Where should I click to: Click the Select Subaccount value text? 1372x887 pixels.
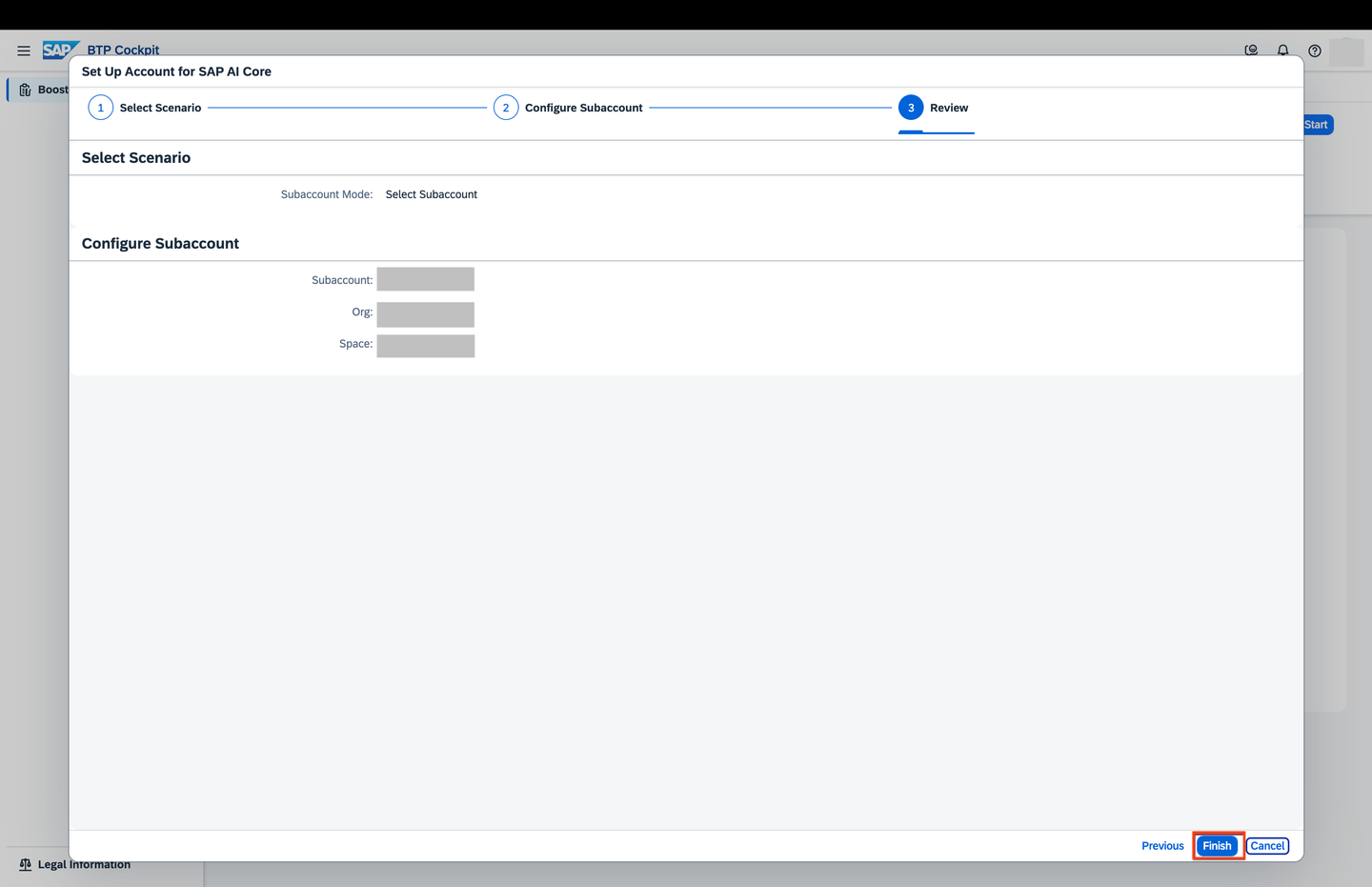[432, 194]
